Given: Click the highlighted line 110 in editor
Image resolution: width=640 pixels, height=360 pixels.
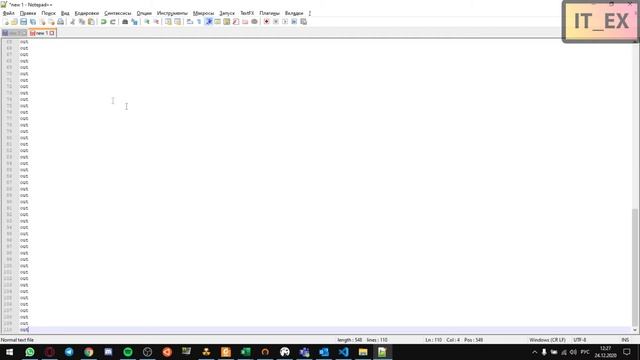Looking at the screenshot, I should click(x=324, y=329).
